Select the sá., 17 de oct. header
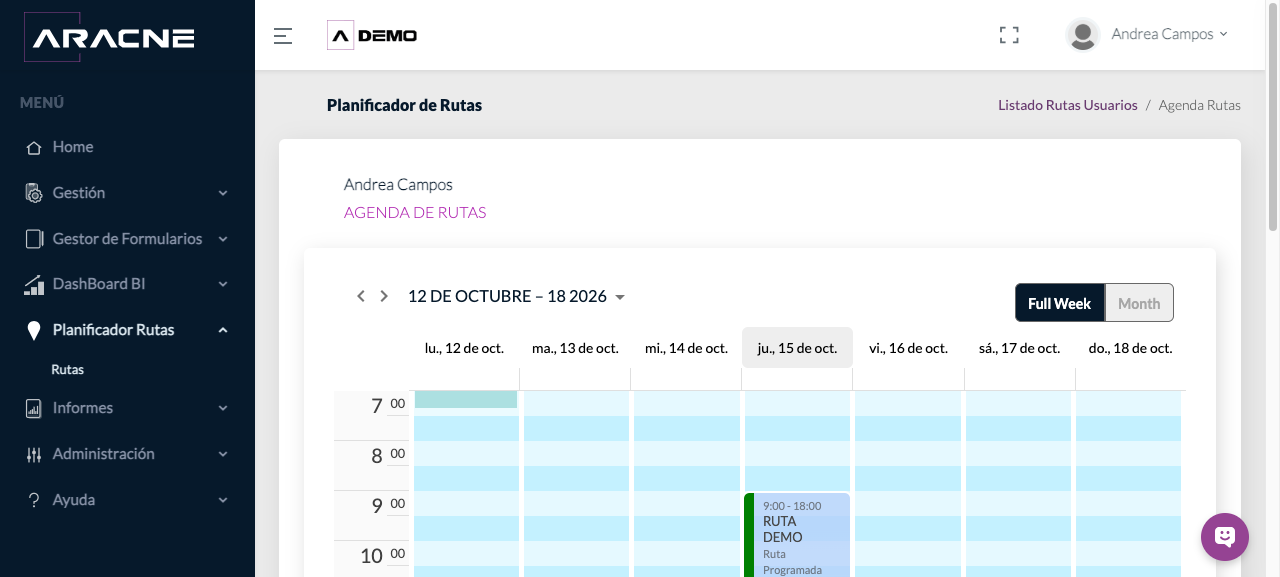The width and height of the screenshot is (1280, 577). [x=1019, y=348]
